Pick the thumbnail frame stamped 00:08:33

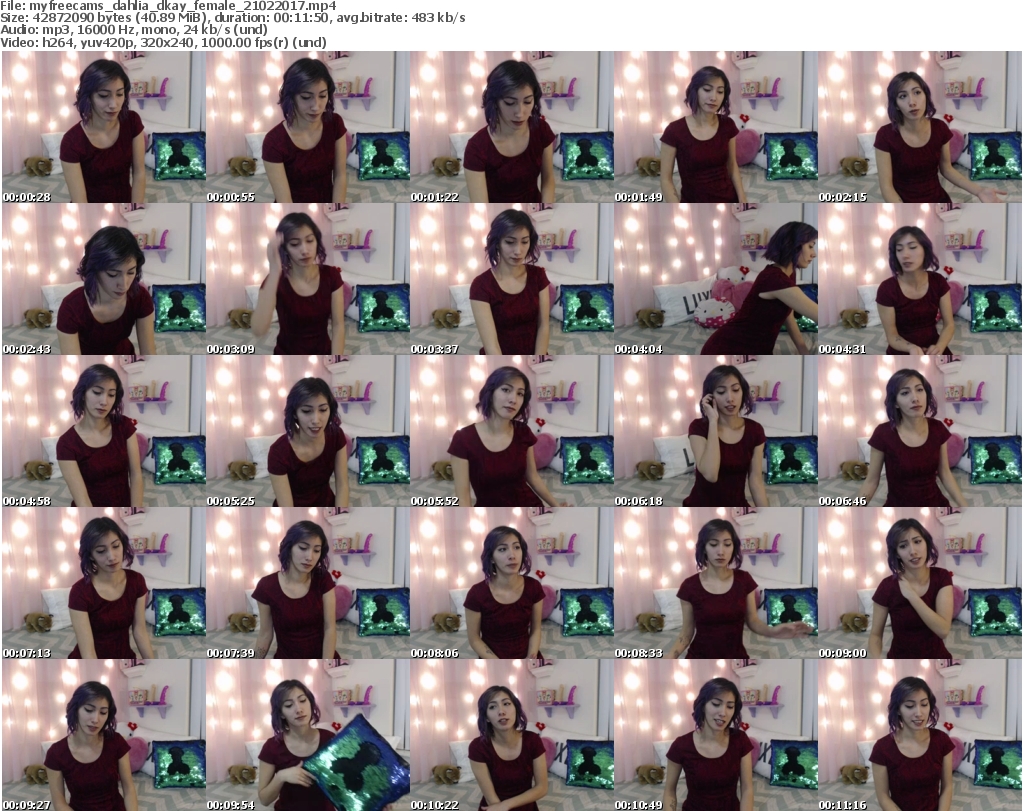pyautogui.click(x=715, y=584)
